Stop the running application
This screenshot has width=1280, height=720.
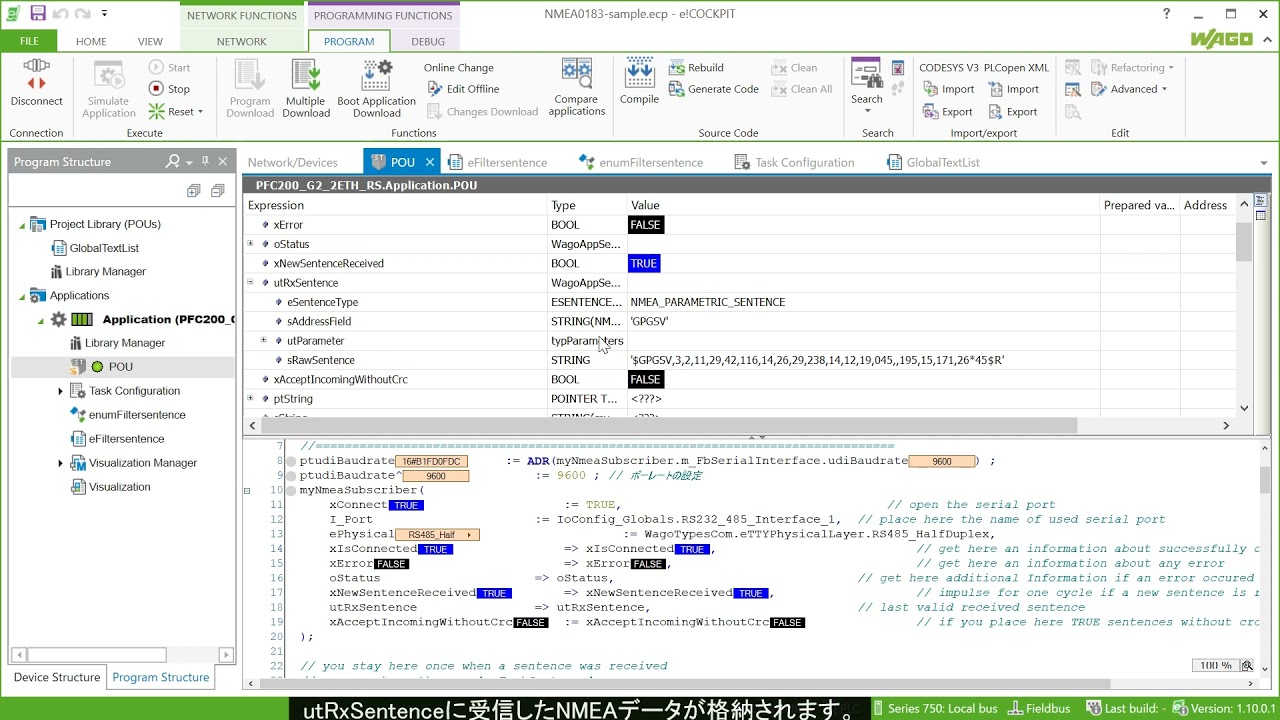tap(169, 89)
